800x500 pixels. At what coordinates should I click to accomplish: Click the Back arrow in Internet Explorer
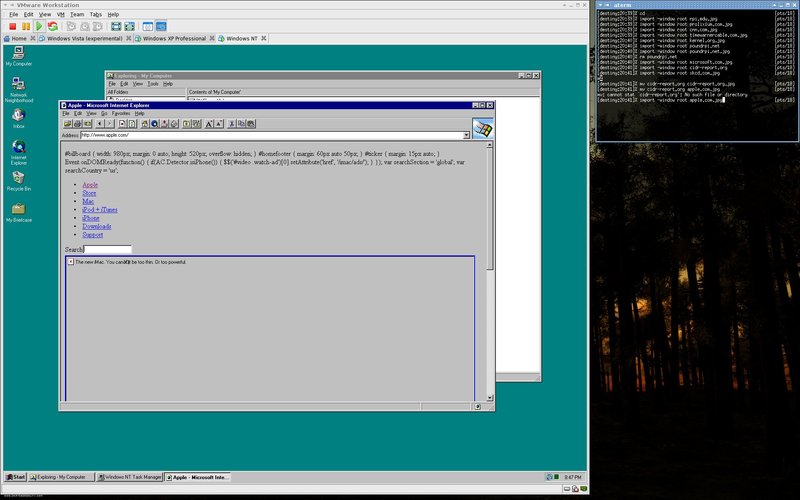pos(99,123)
